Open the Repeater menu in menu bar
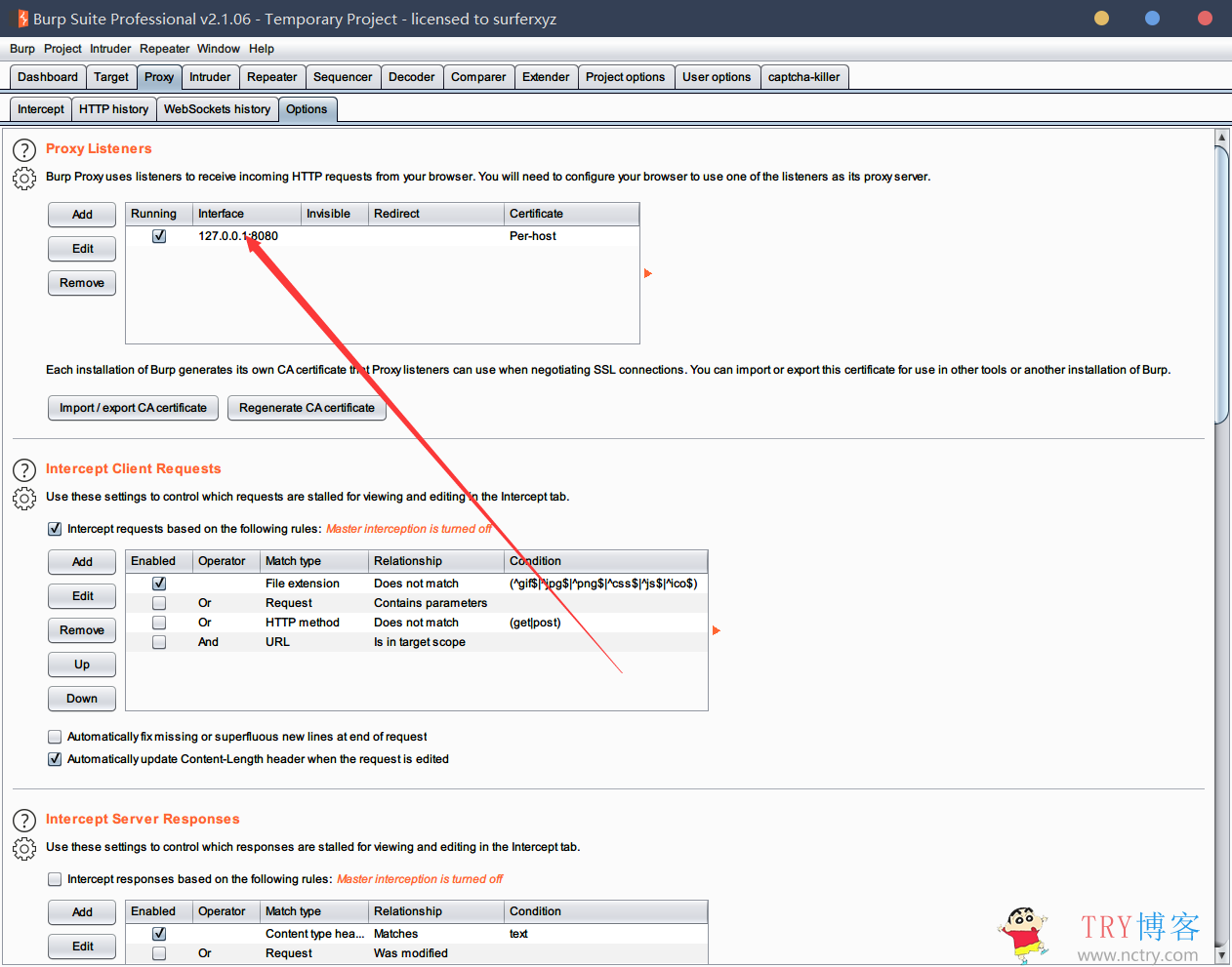Image resolution: width=1232 pixels, height=967 pixels. click(164, 49)
